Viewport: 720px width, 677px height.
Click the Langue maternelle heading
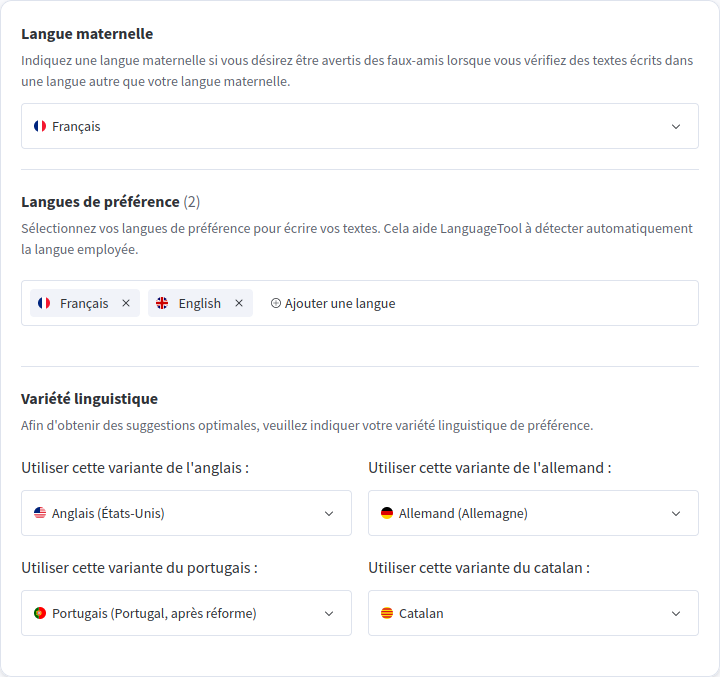tap(87, 34)
